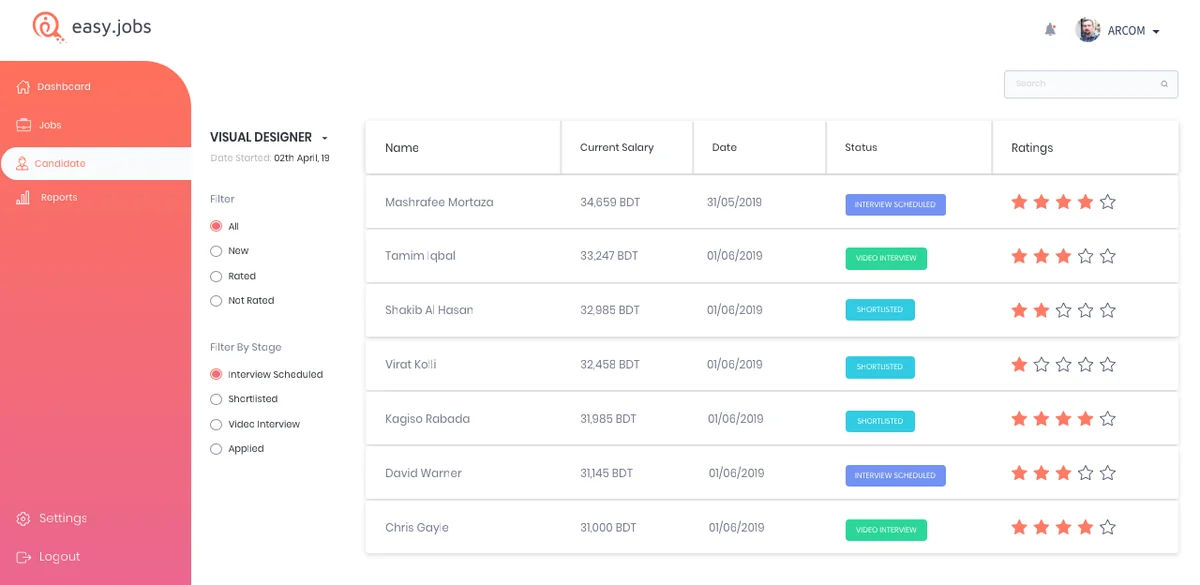Image resolution: width=1200 pixels, height=585 pixels.
Task: Sort by the Current Salary column header
Action: (617, 148)
